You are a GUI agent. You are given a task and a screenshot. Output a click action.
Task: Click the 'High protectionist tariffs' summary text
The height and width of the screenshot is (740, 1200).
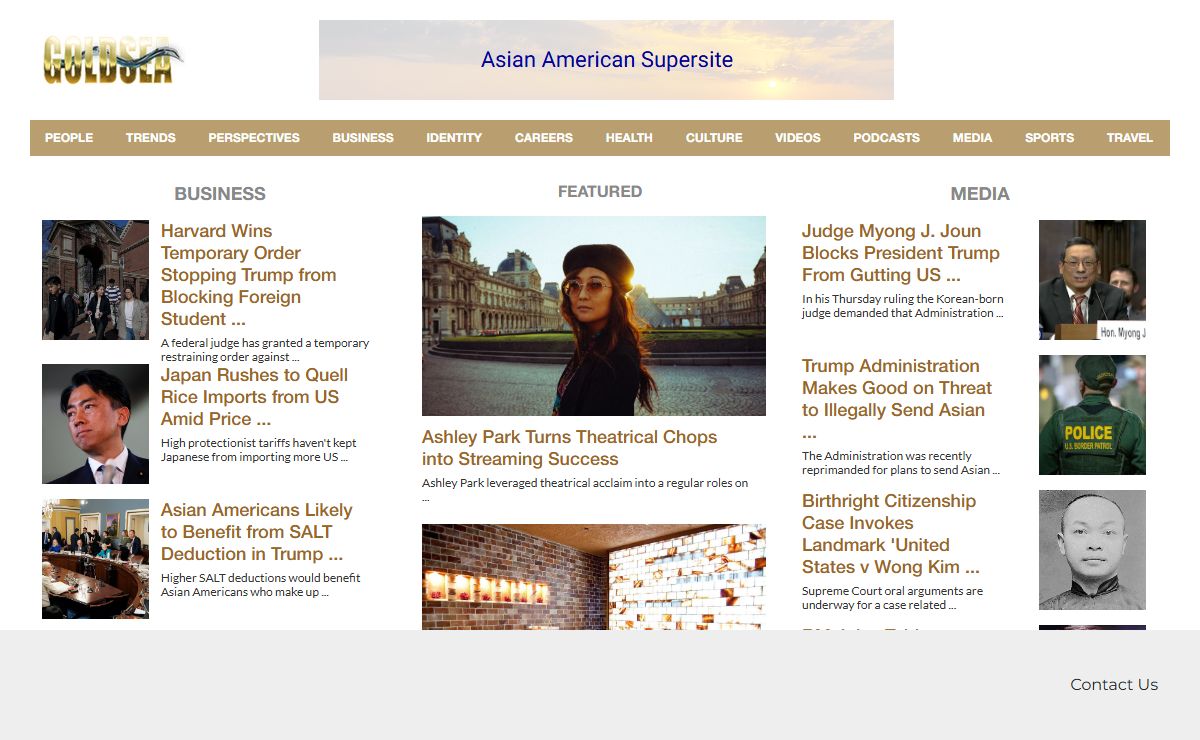(259, 450)
